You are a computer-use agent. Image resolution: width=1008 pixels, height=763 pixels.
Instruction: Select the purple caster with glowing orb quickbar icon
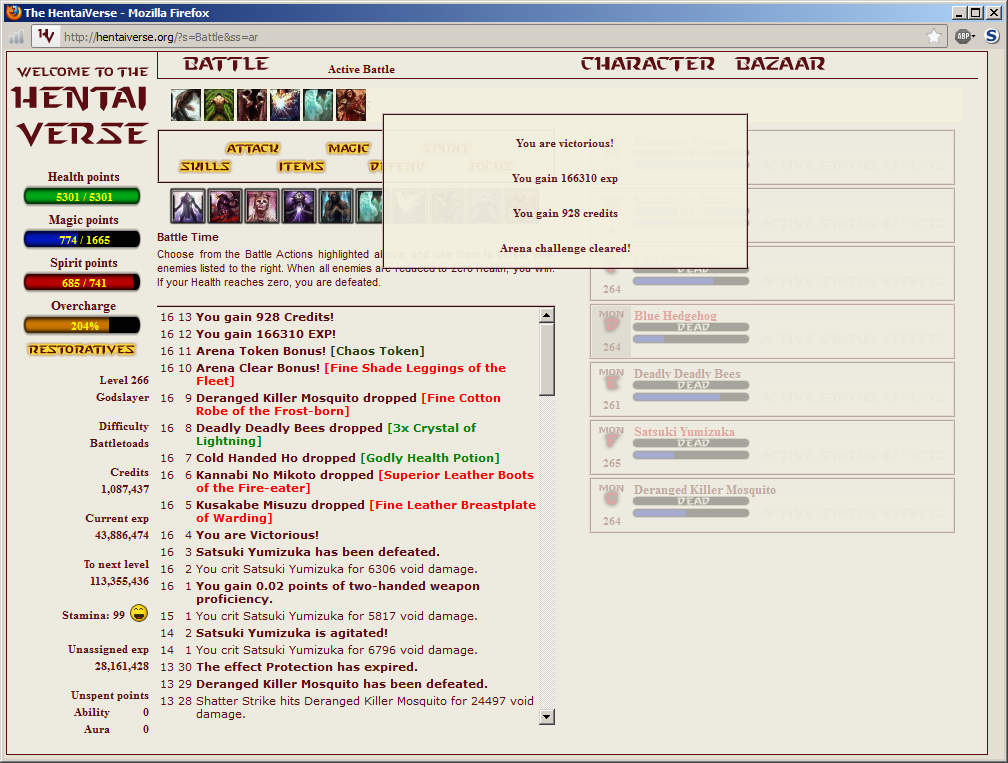point(299,206)
